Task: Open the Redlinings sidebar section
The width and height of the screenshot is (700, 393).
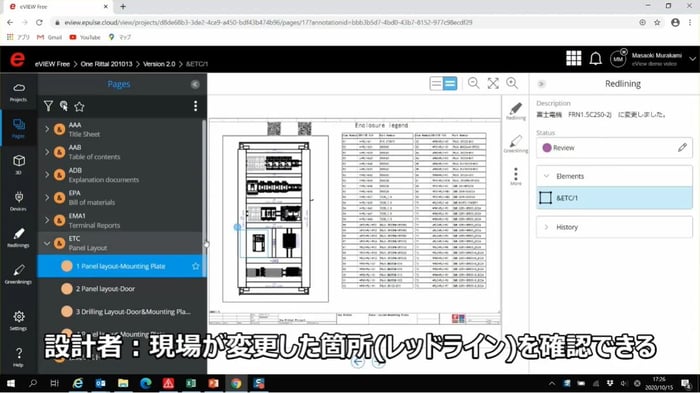Action: coord(18,238)
